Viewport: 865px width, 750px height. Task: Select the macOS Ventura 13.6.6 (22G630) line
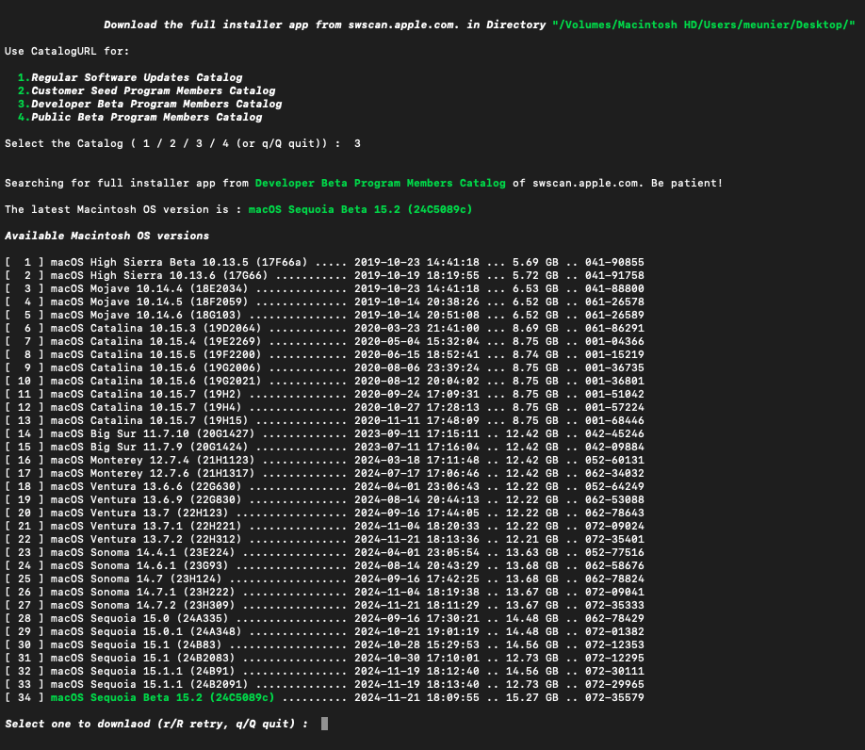324,487
